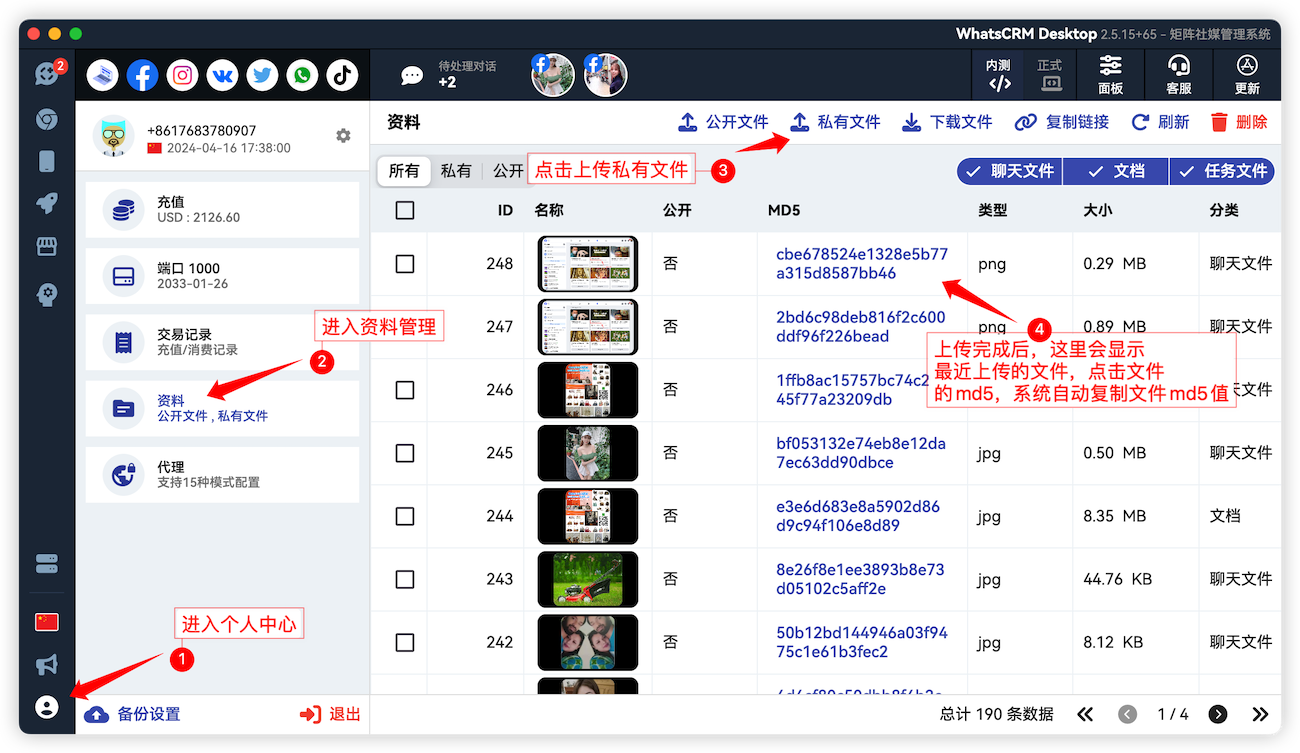This screenshot has width=1300, height=753.
Task: Toggle the 聊天文件 filter
Action: point(1009,171)
